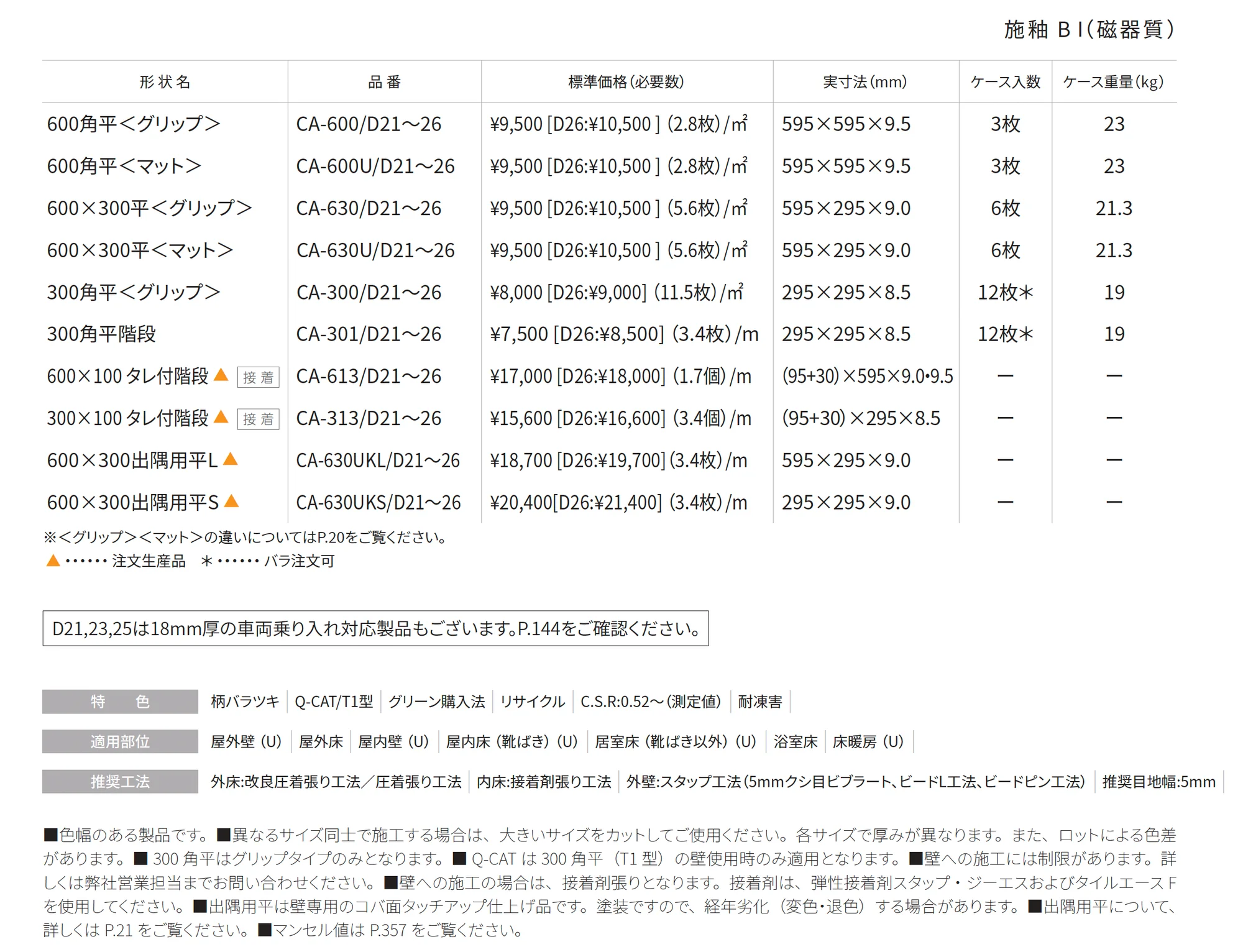
Task: Select product code CA-313/D21〜26
Action: [369, 418]
